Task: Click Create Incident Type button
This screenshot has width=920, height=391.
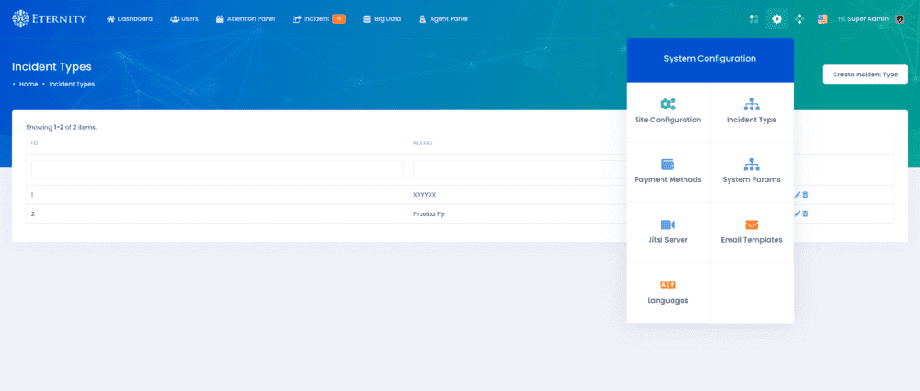Action: click(865, 75)
